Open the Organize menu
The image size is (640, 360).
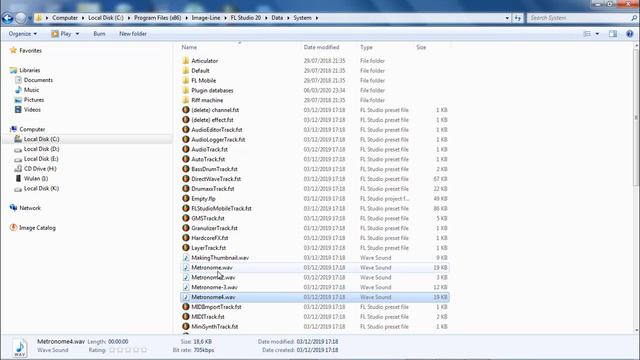tap(22, 34)
